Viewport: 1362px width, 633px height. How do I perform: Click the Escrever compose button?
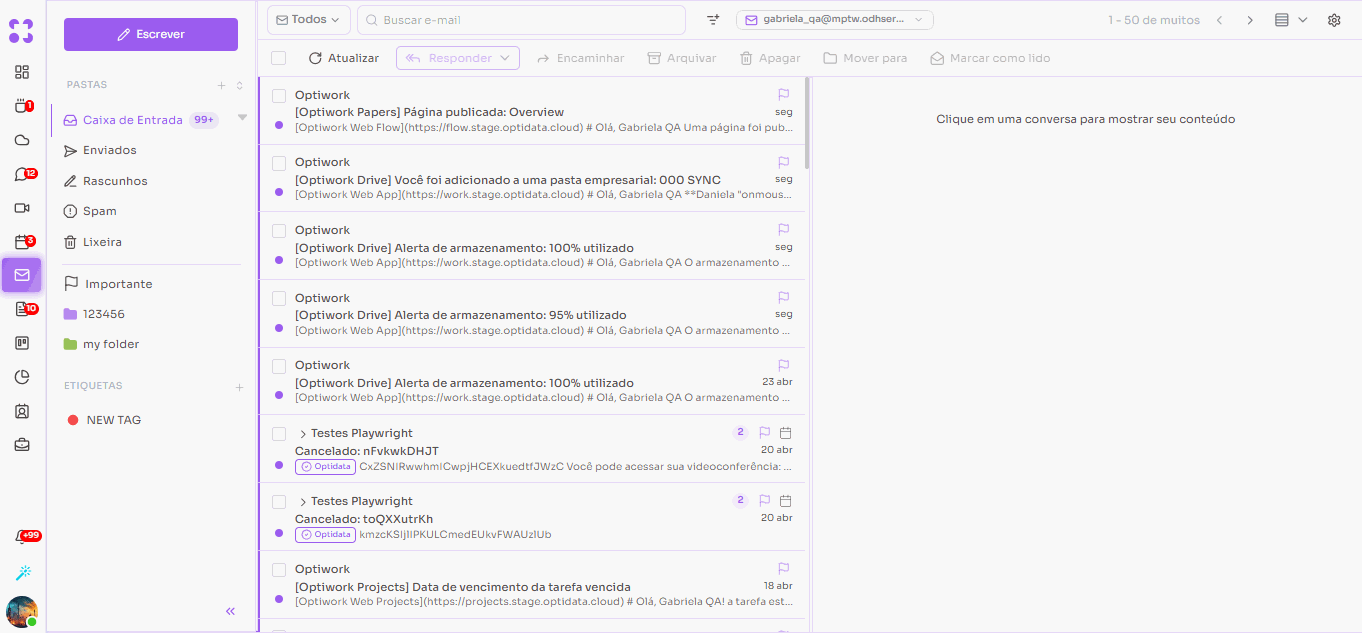pos(151,34)
